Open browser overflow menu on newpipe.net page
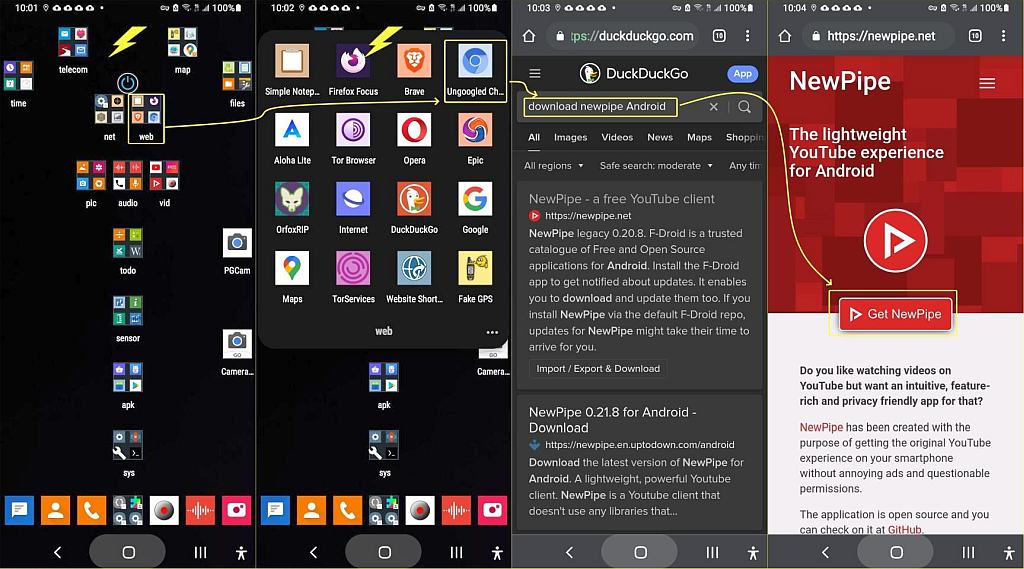The height and width of the screenshot is (569, 1024). [1003, 36]
